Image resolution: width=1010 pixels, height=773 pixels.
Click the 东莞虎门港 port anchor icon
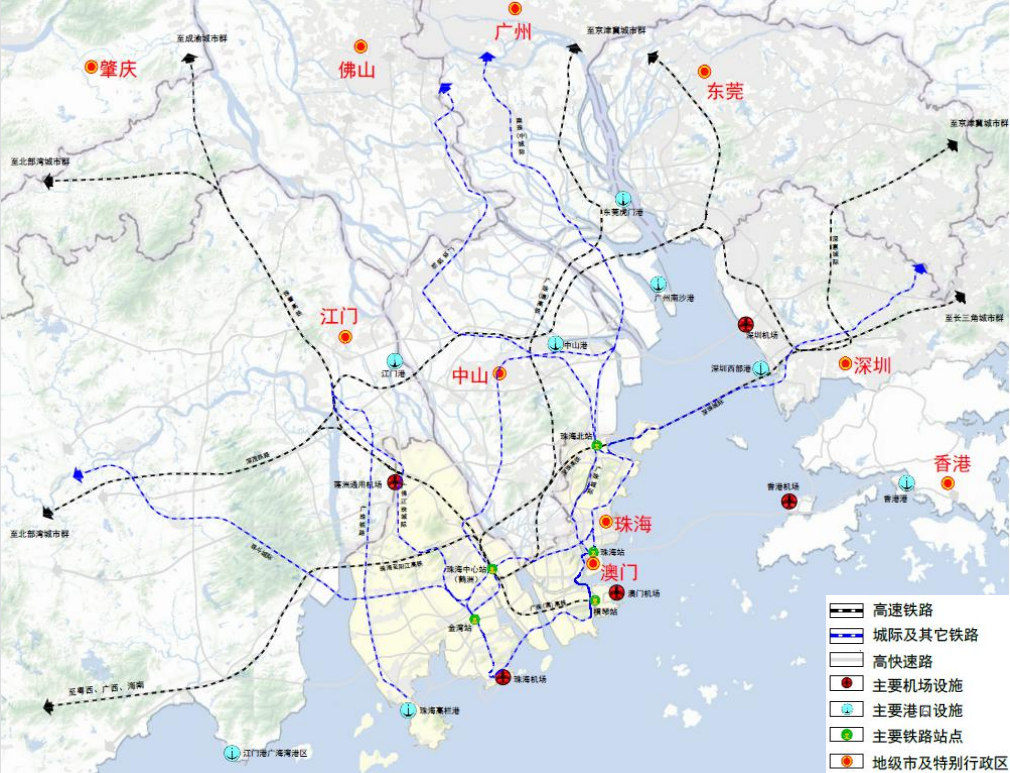tap(623, 199)
